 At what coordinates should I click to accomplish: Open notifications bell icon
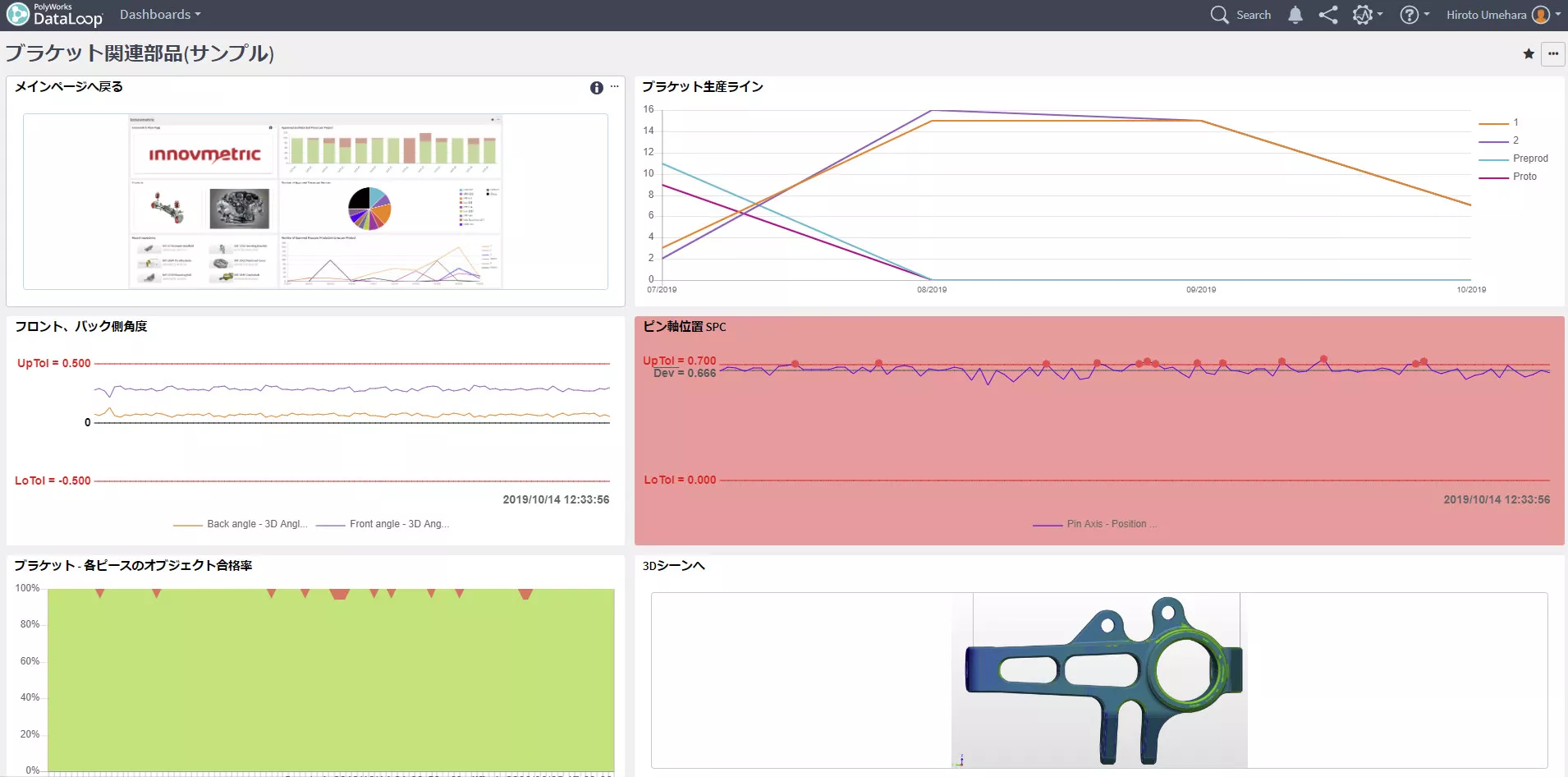point(1295,15)
